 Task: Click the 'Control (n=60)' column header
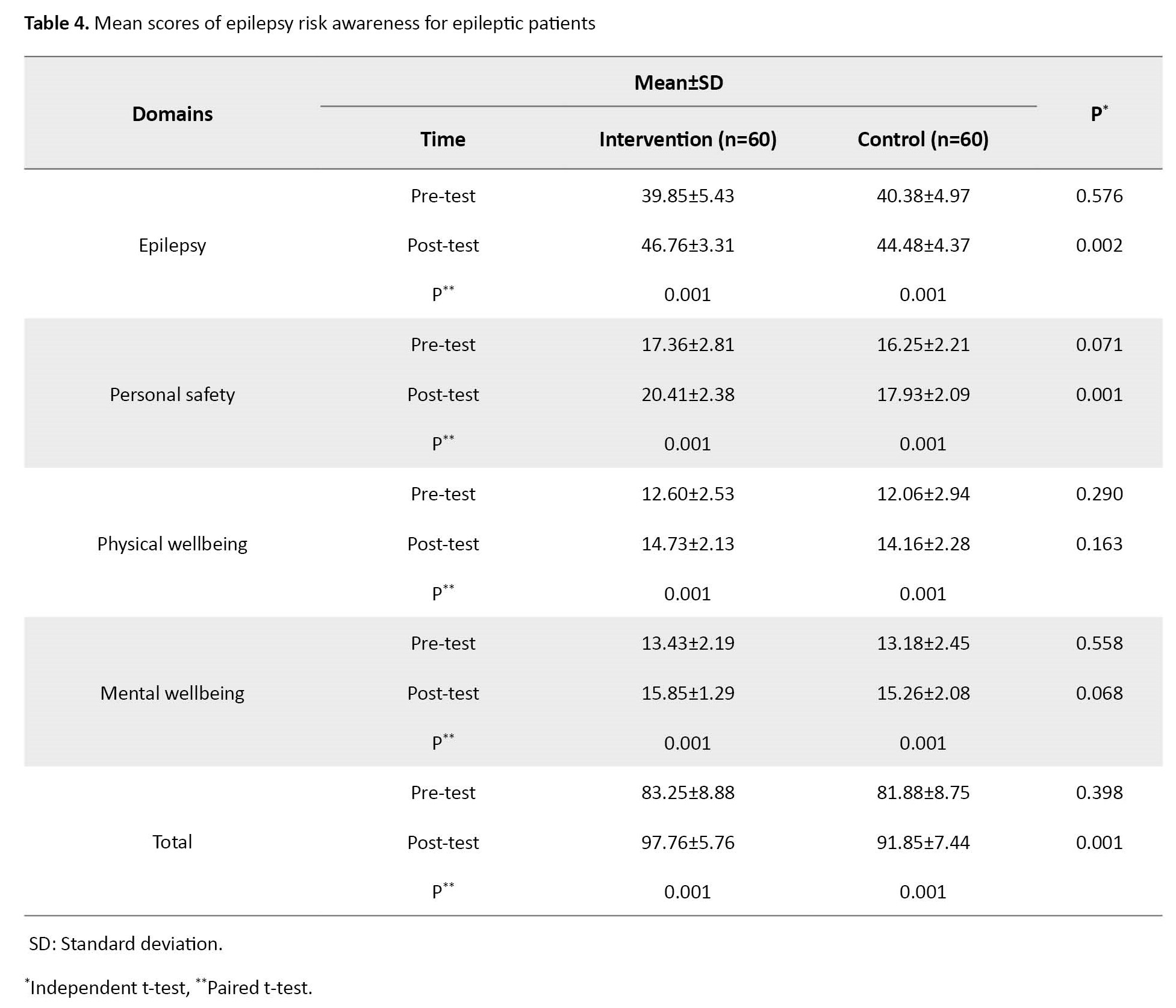[922, 139]
